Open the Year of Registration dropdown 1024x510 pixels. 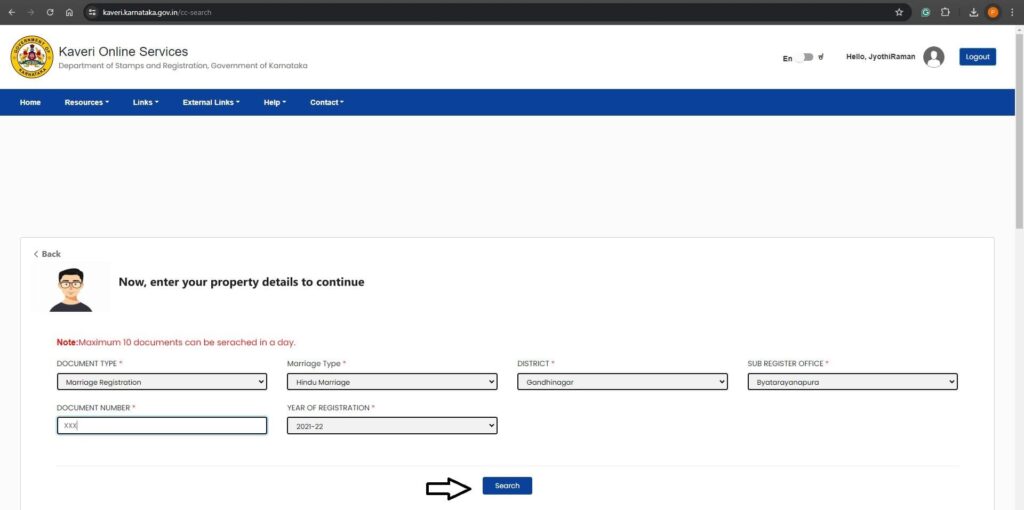(392, 426)
